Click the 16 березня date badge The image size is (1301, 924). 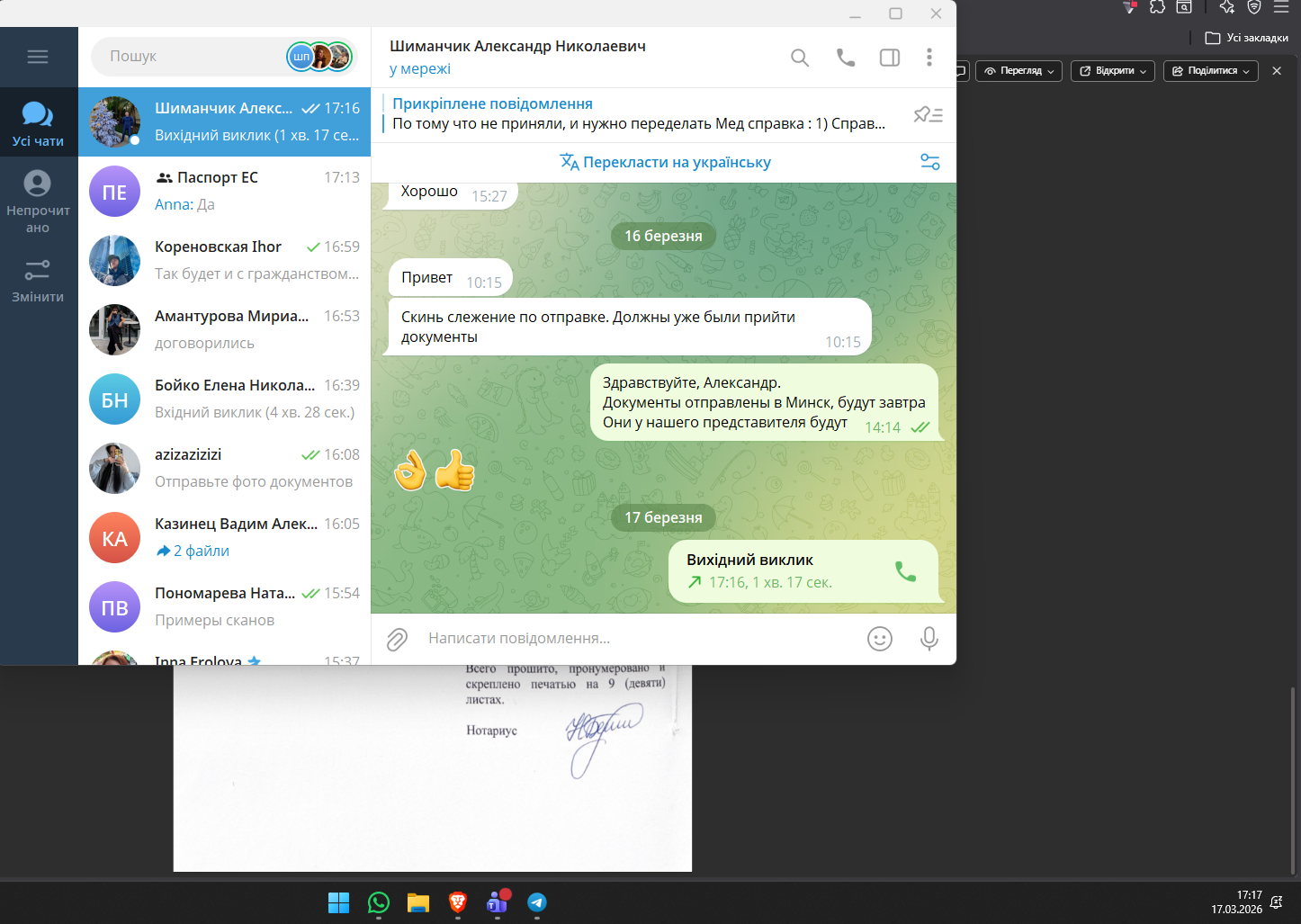[663, 236]
